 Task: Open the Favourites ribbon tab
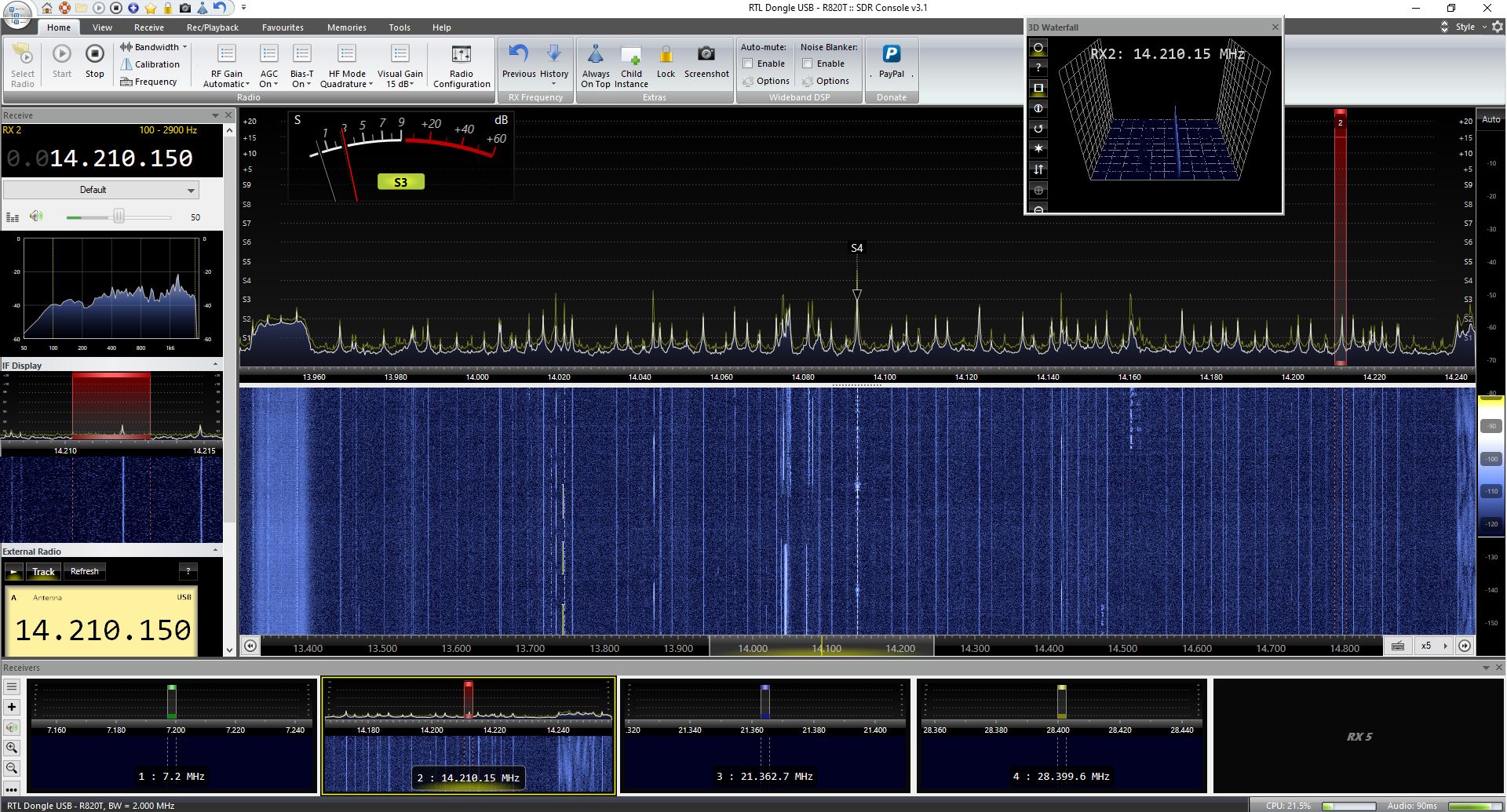pos(283,27)
